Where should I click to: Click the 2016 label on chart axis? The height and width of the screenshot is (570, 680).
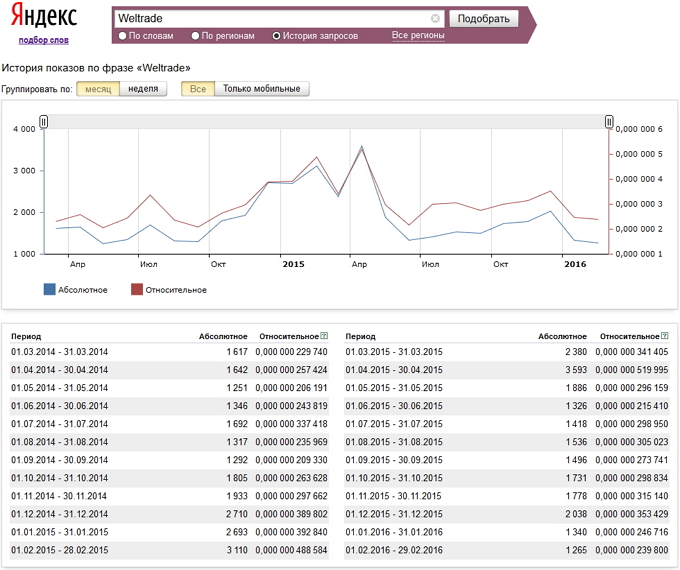[x=575, y=264]
